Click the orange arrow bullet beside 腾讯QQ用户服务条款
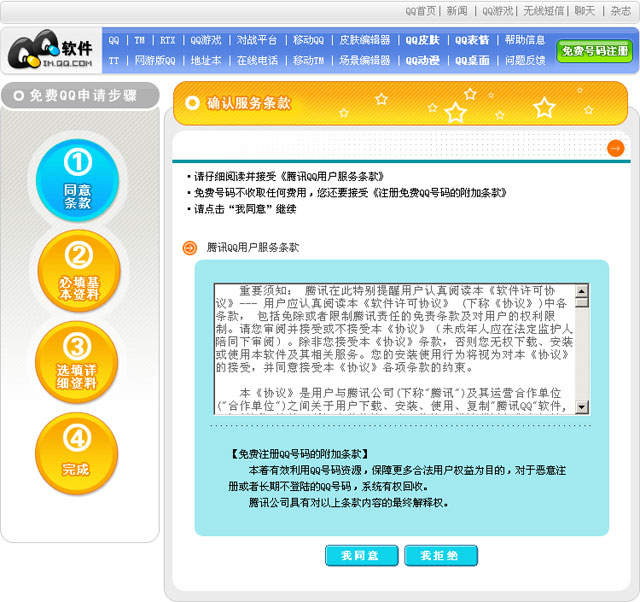Viewport: 640px width, 602px height. (x=189, y=247)
